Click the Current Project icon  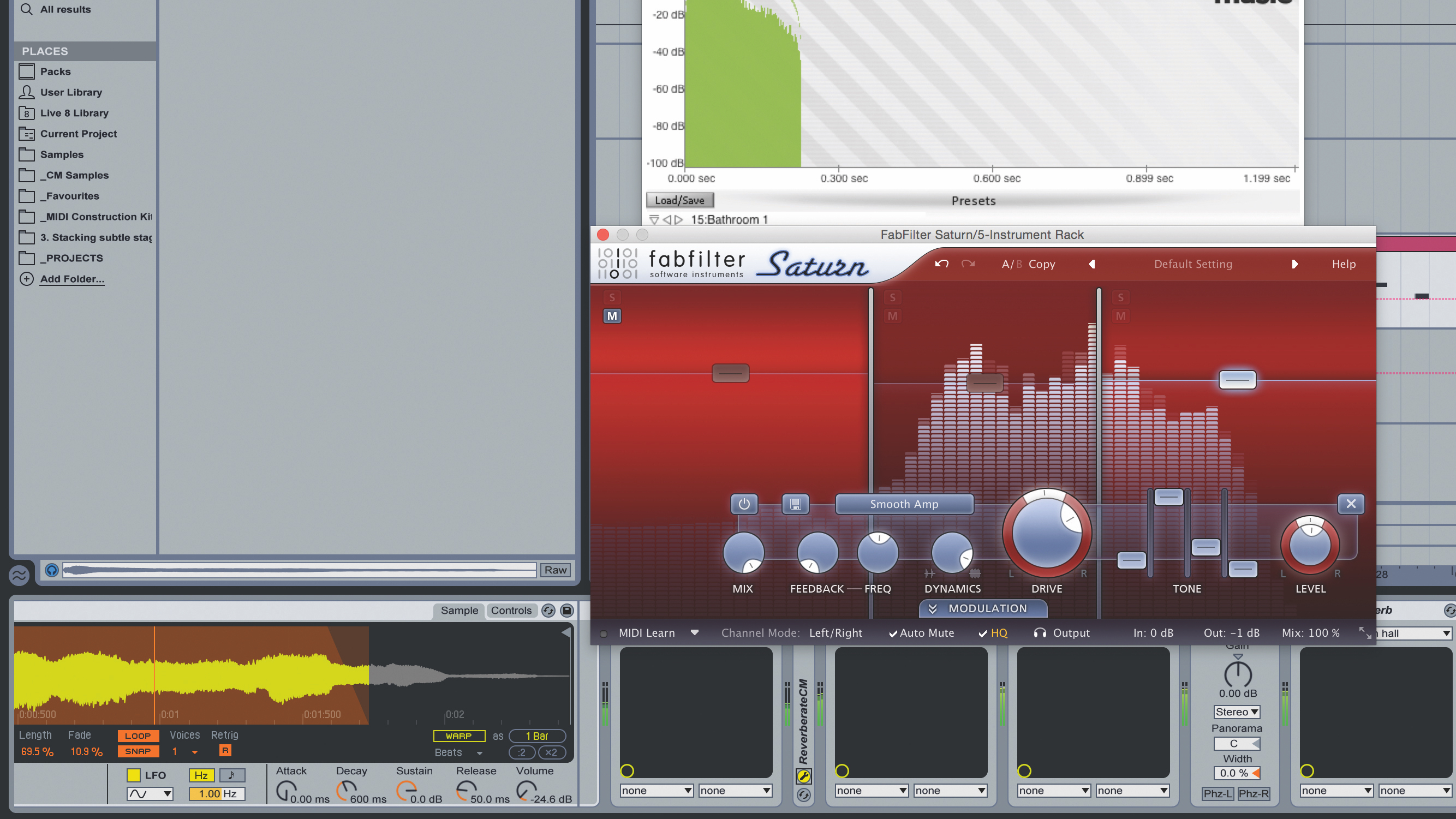[x=27, y=134]
